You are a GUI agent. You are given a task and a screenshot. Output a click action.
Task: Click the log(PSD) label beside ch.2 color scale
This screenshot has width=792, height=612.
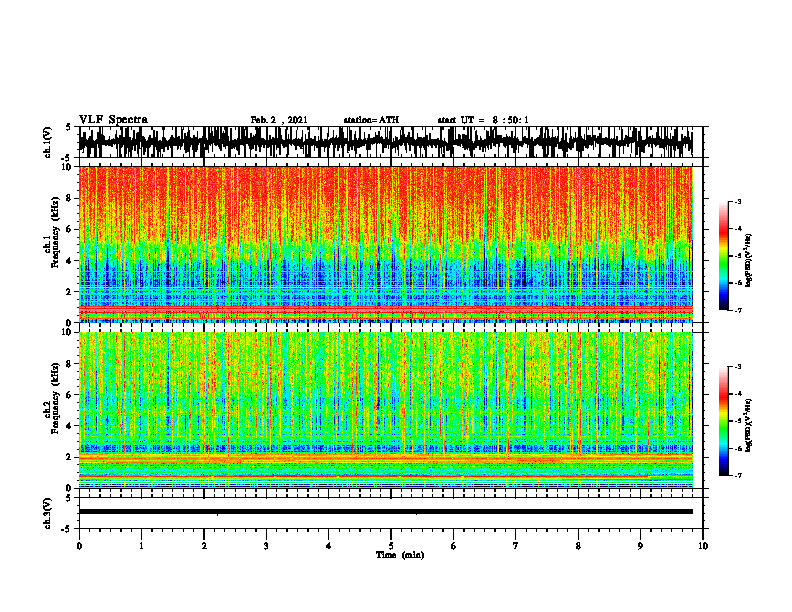(x=750, y=425)
